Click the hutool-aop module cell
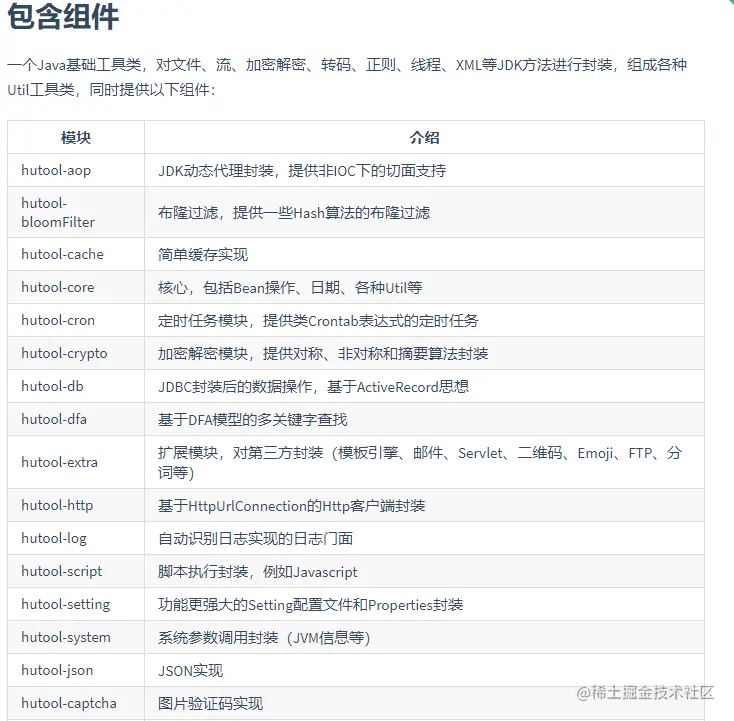The height and width of the screenshot is (721, 734). [x=76, y=170]
